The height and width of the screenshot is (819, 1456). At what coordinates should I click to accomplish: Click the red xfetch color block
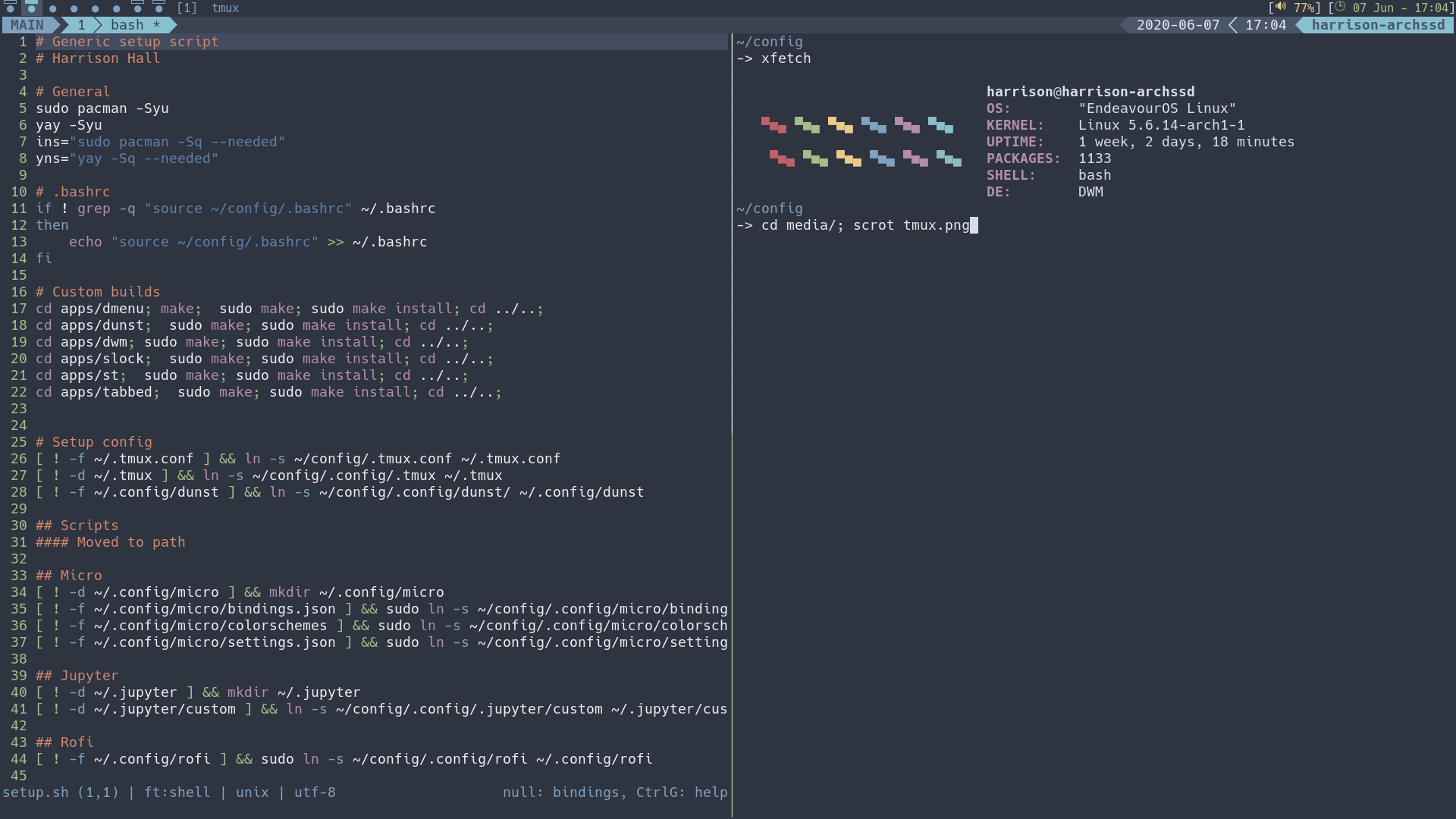coord(773,125)
